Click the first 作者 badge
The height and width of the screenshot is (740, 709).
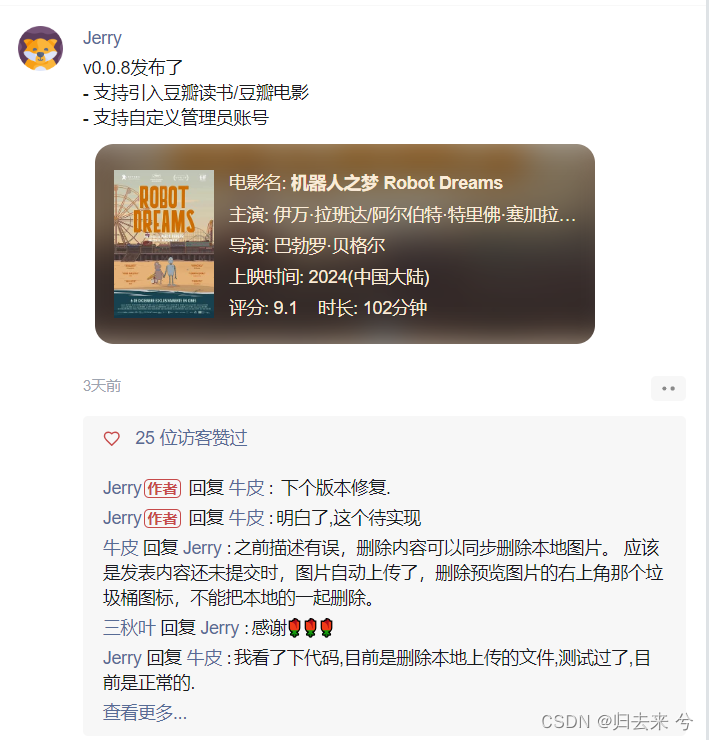[x=162, y=488]
